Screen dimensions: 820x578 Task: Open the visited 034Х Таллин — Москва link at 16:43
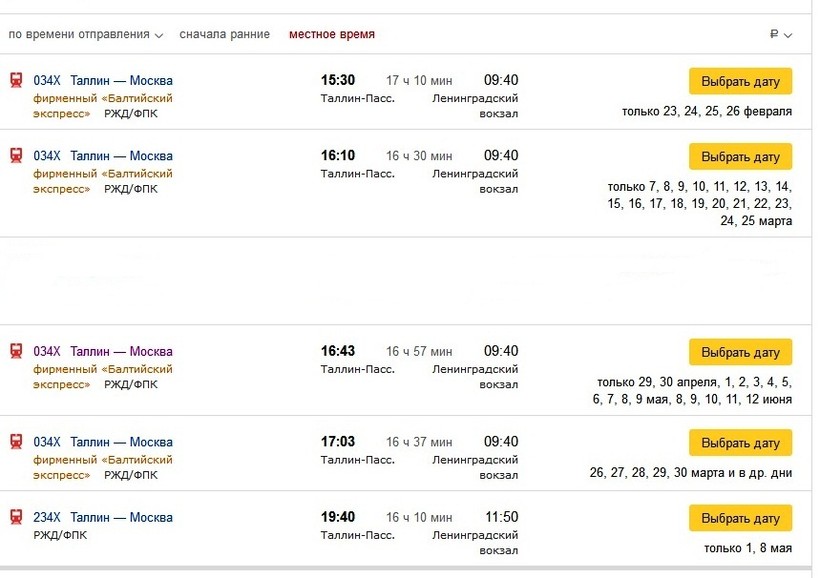pyautogui.click(x=103, y=351)
